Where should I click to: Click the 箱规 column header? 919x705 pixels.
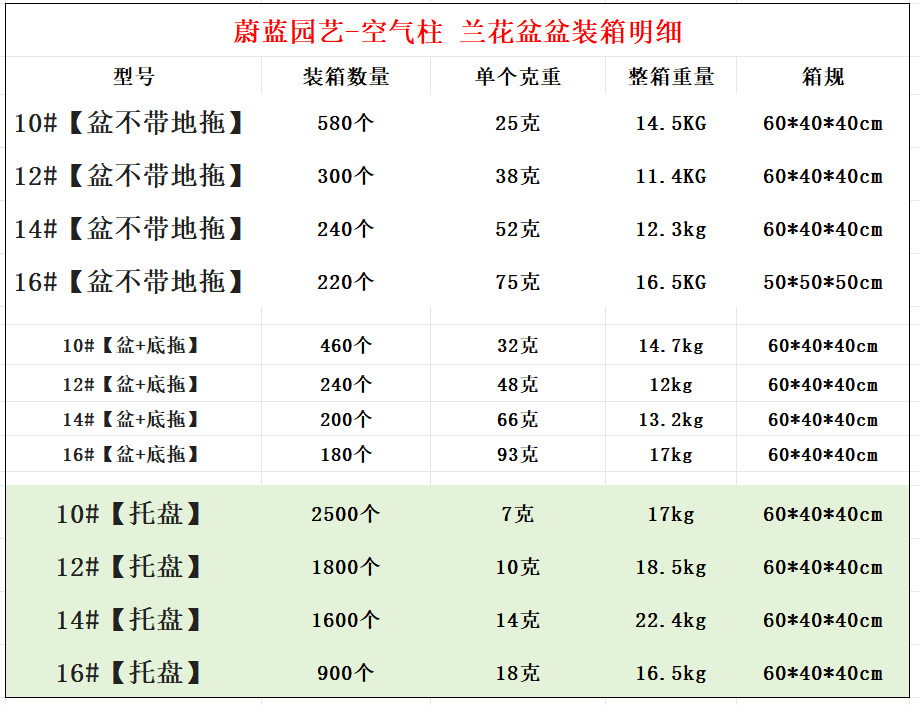tap(823, 76)
